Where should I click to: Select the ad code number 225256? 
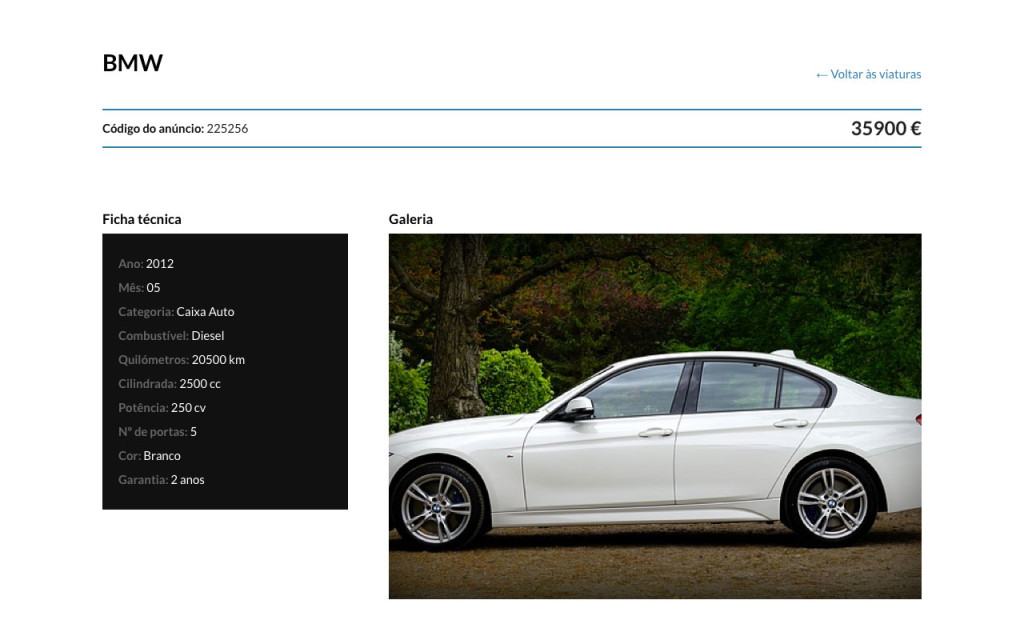click(227, 128)
